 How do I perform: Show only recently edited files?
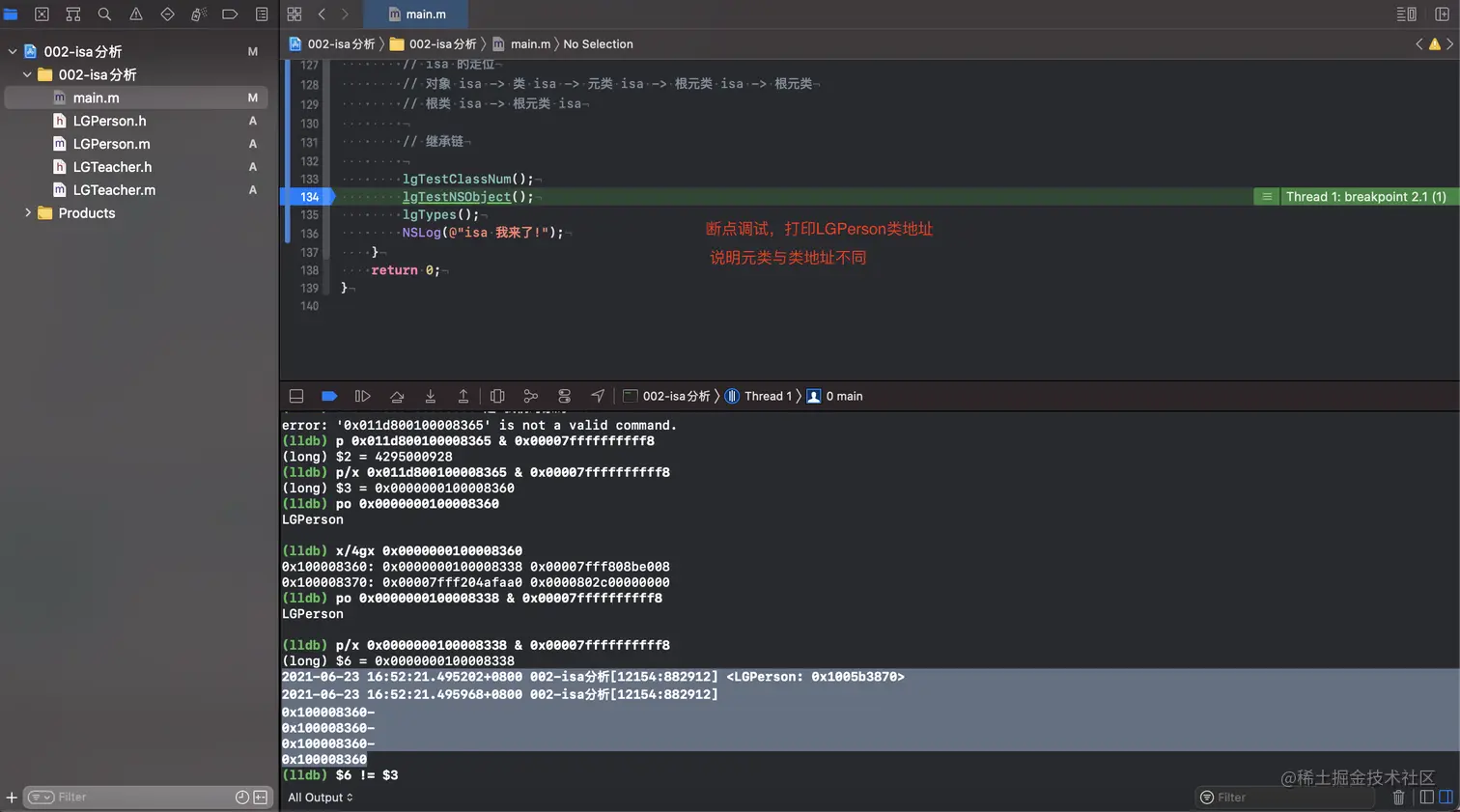(x=242, y=798)
